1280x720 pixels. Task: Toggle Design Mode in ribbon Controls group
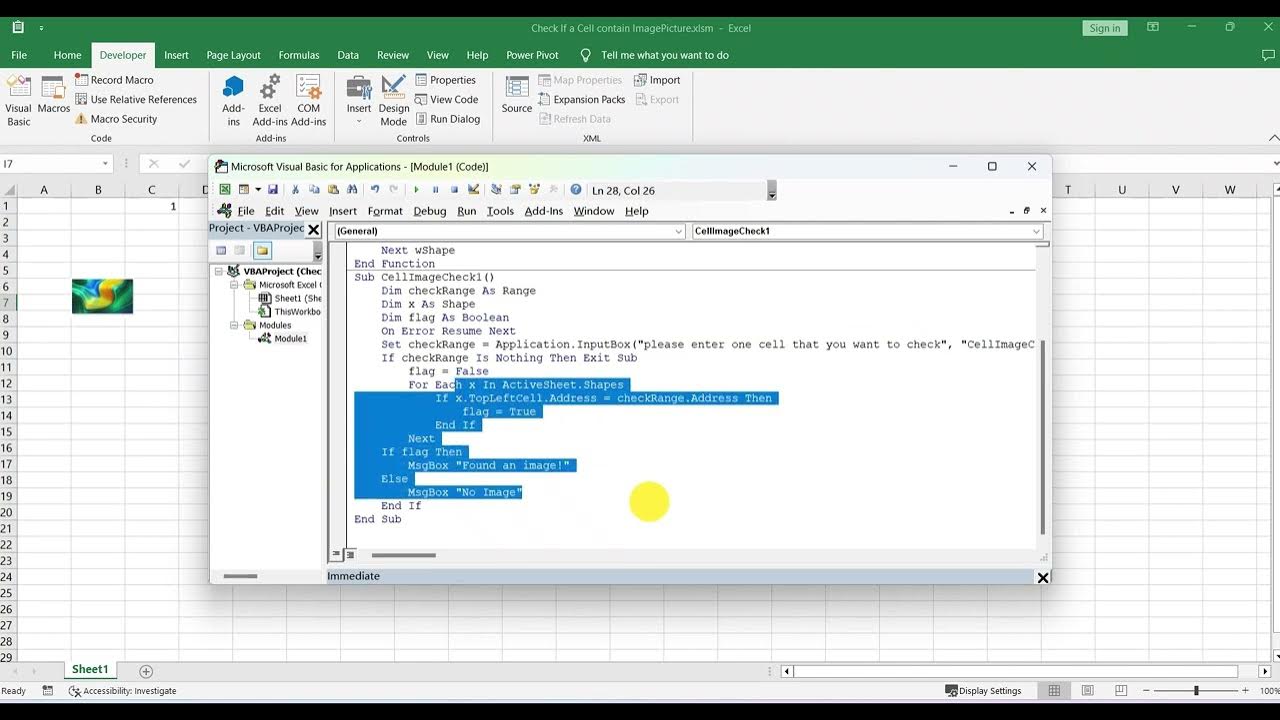(x=394, y=101)
